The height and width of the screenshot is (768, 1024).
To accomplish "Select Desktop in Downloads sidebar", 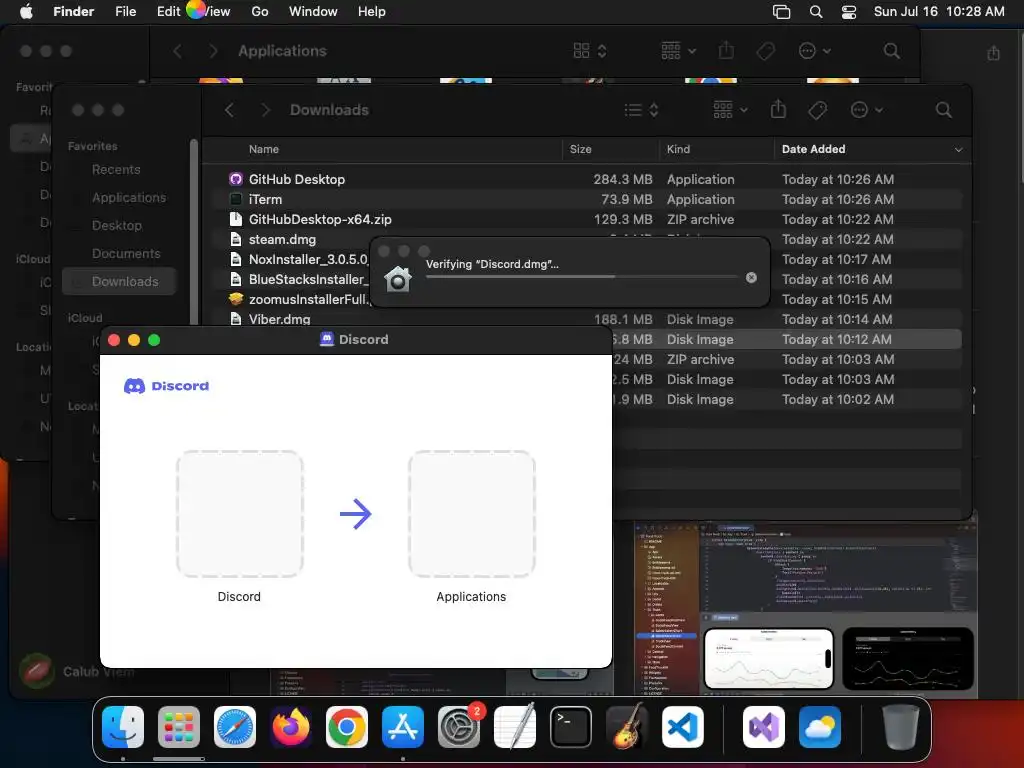I will 116,225.
